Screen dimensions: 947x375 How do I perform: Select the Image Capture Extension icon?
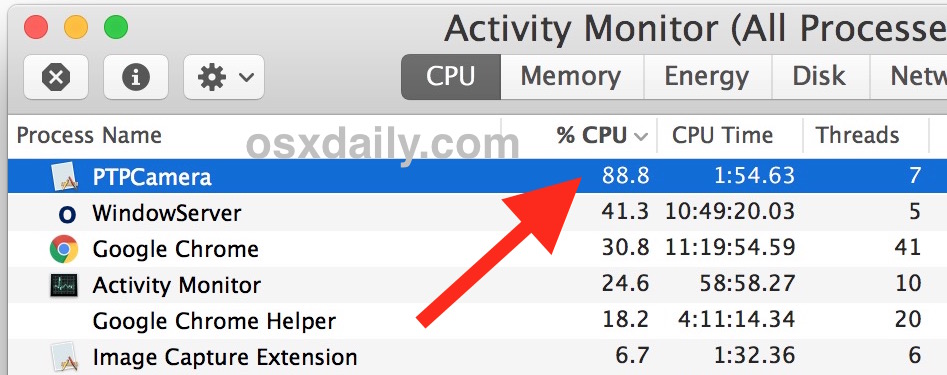pos(64,357)
